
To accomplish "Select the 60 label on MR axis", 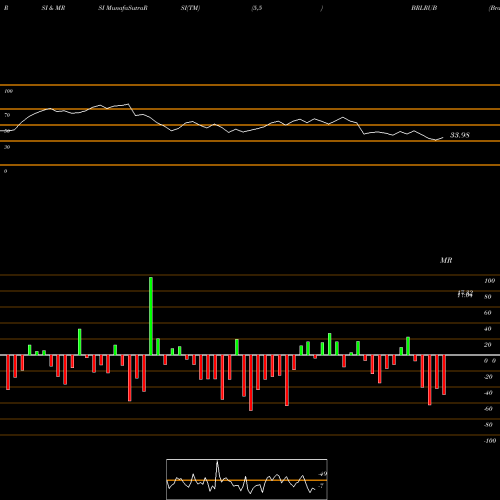I will [488, 313].
